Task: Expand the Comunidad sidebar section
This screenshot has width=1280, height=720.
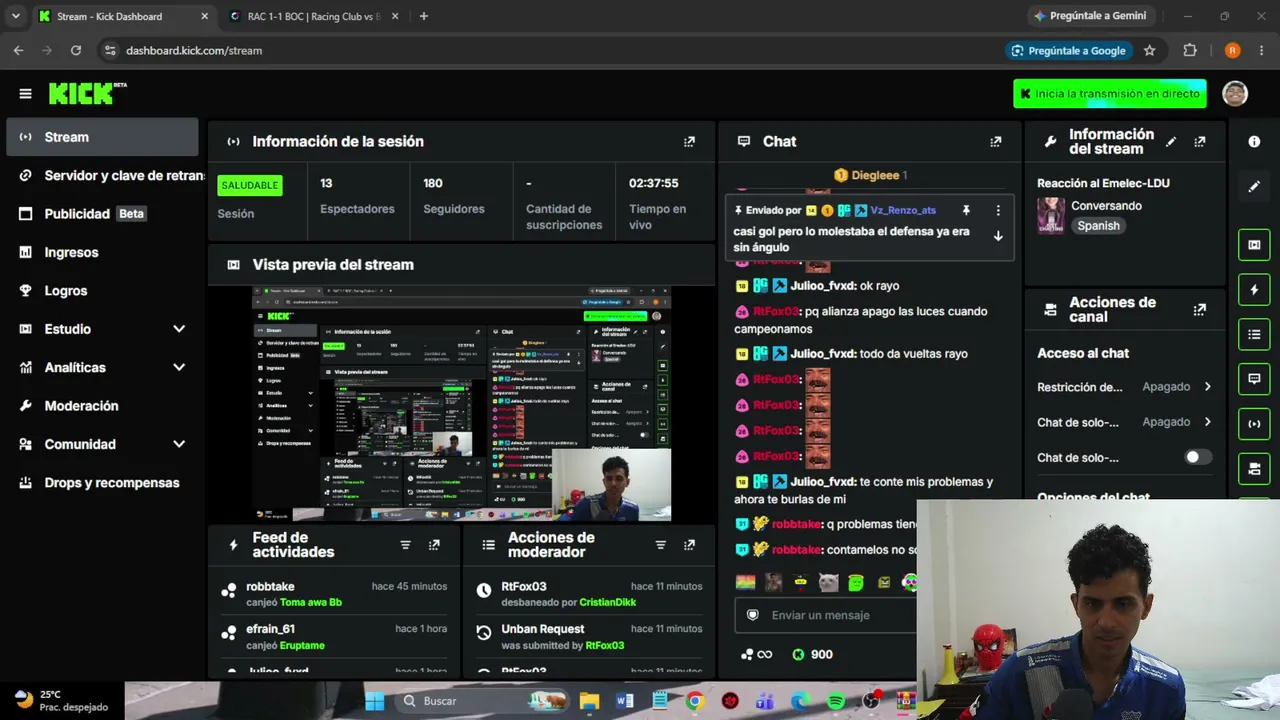Action: click(x=179, y=444)
